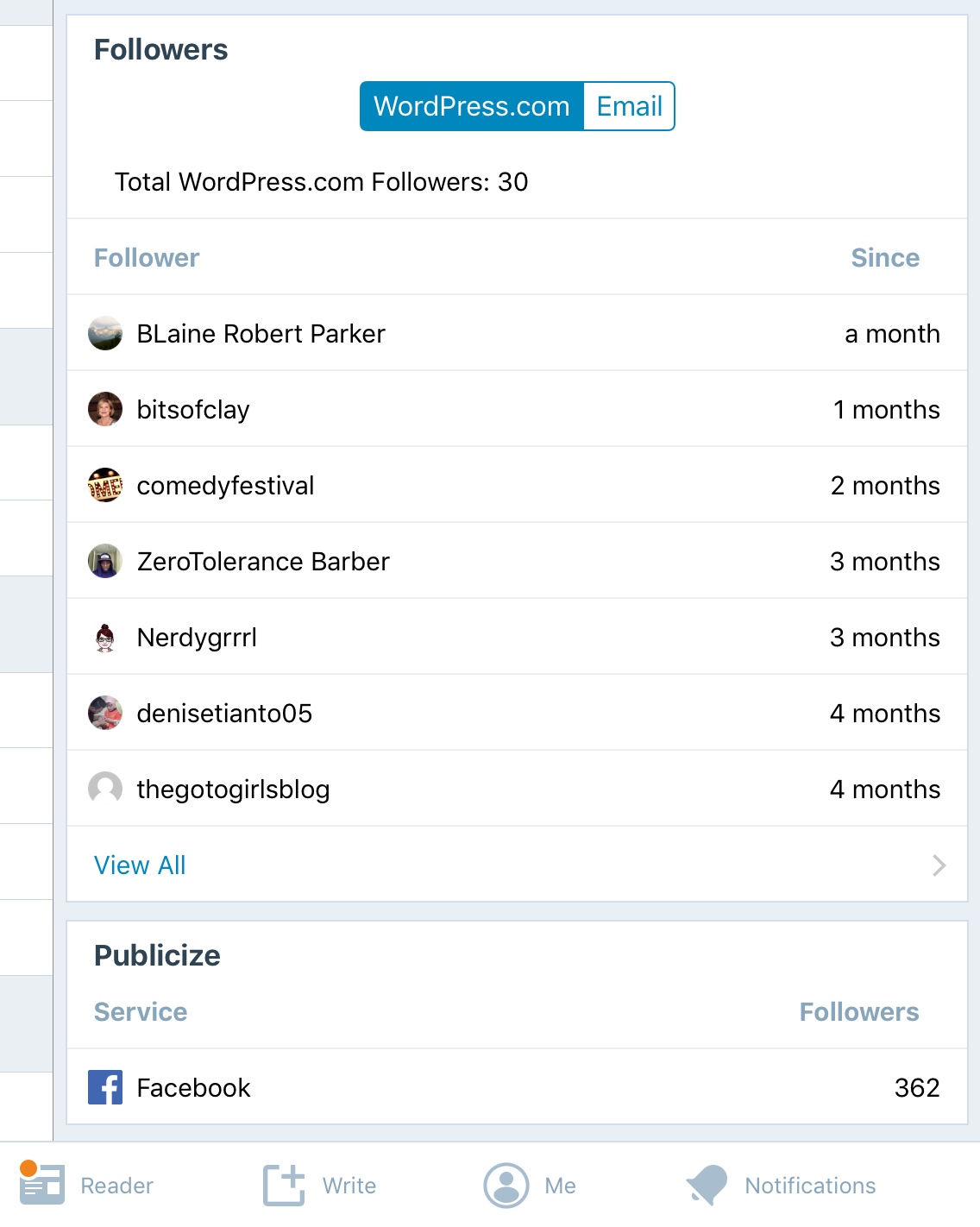Select the Notifications tab label
This screenshot has width=980, height=1227.
coord(810,1186)
